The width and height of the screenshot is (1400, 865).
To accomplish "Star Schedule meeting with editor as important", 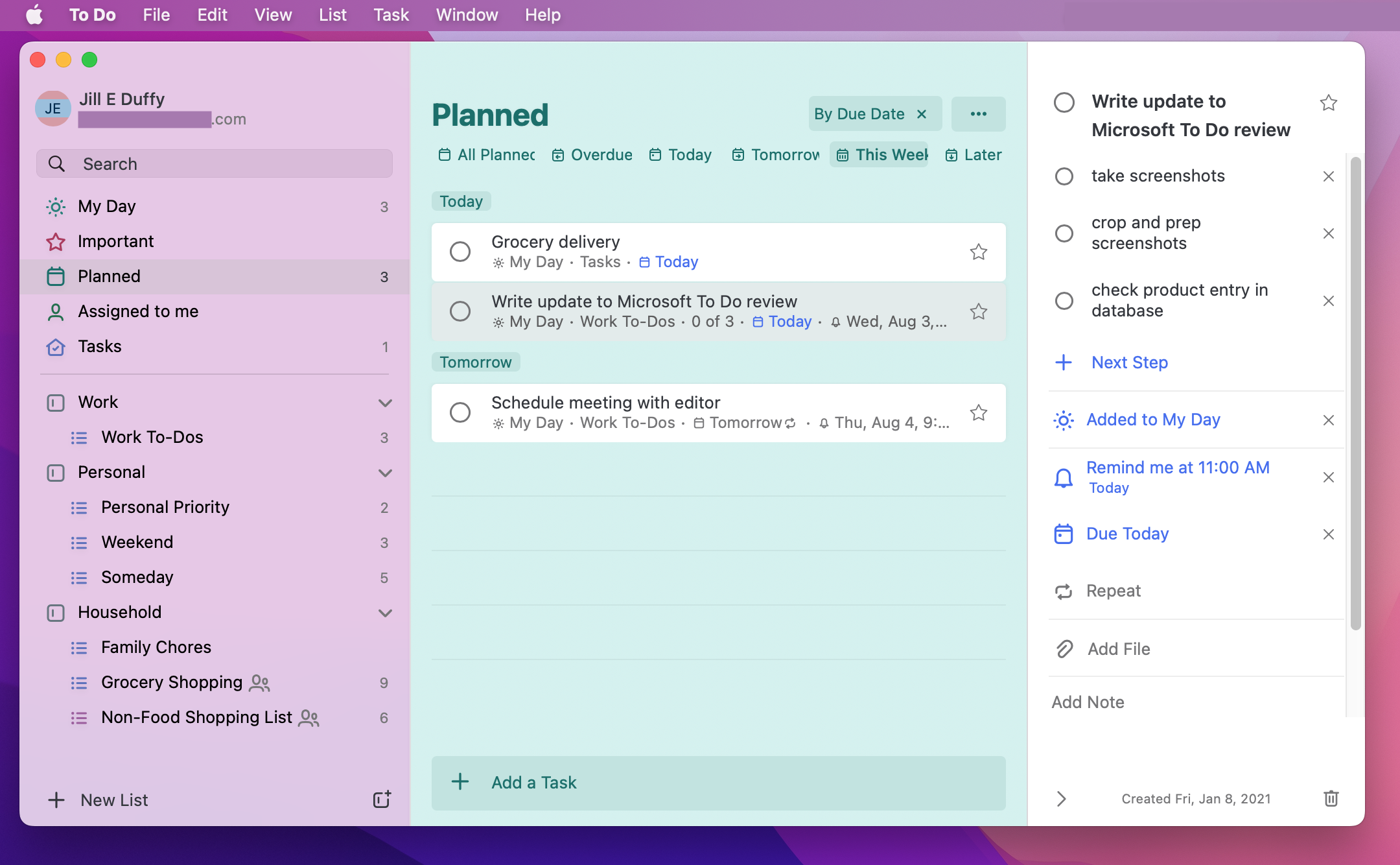I will tap(979, 412).
